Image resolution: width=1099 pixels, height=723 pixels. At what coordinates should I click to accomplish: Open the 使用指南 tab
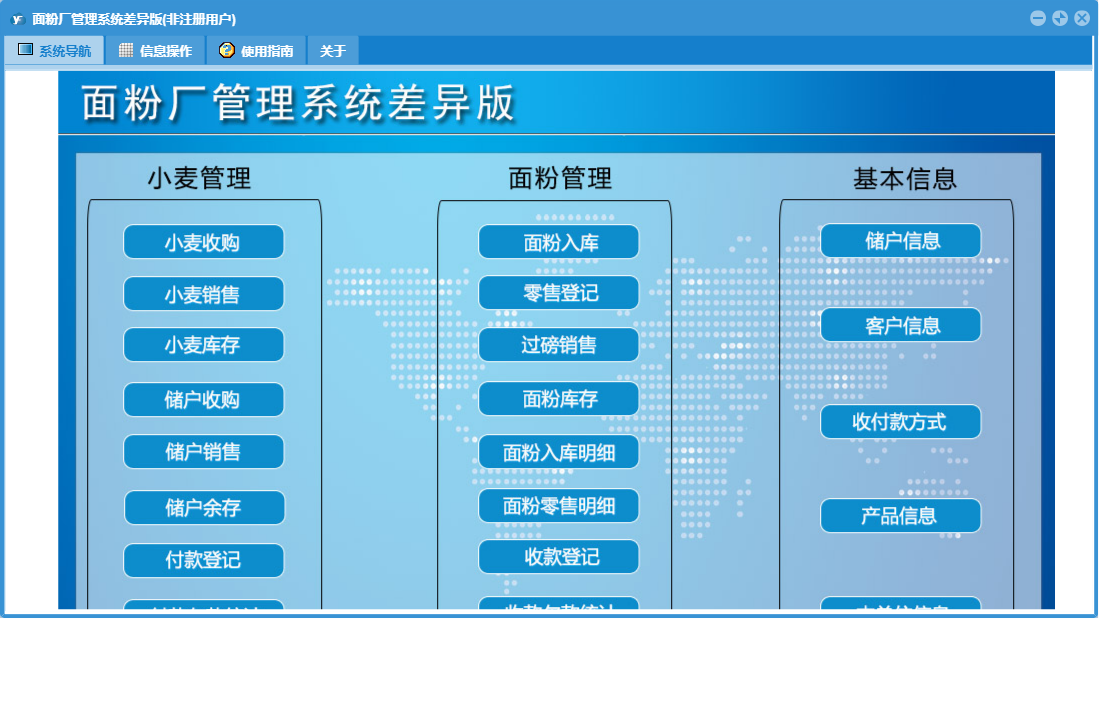tap(257, 50)
